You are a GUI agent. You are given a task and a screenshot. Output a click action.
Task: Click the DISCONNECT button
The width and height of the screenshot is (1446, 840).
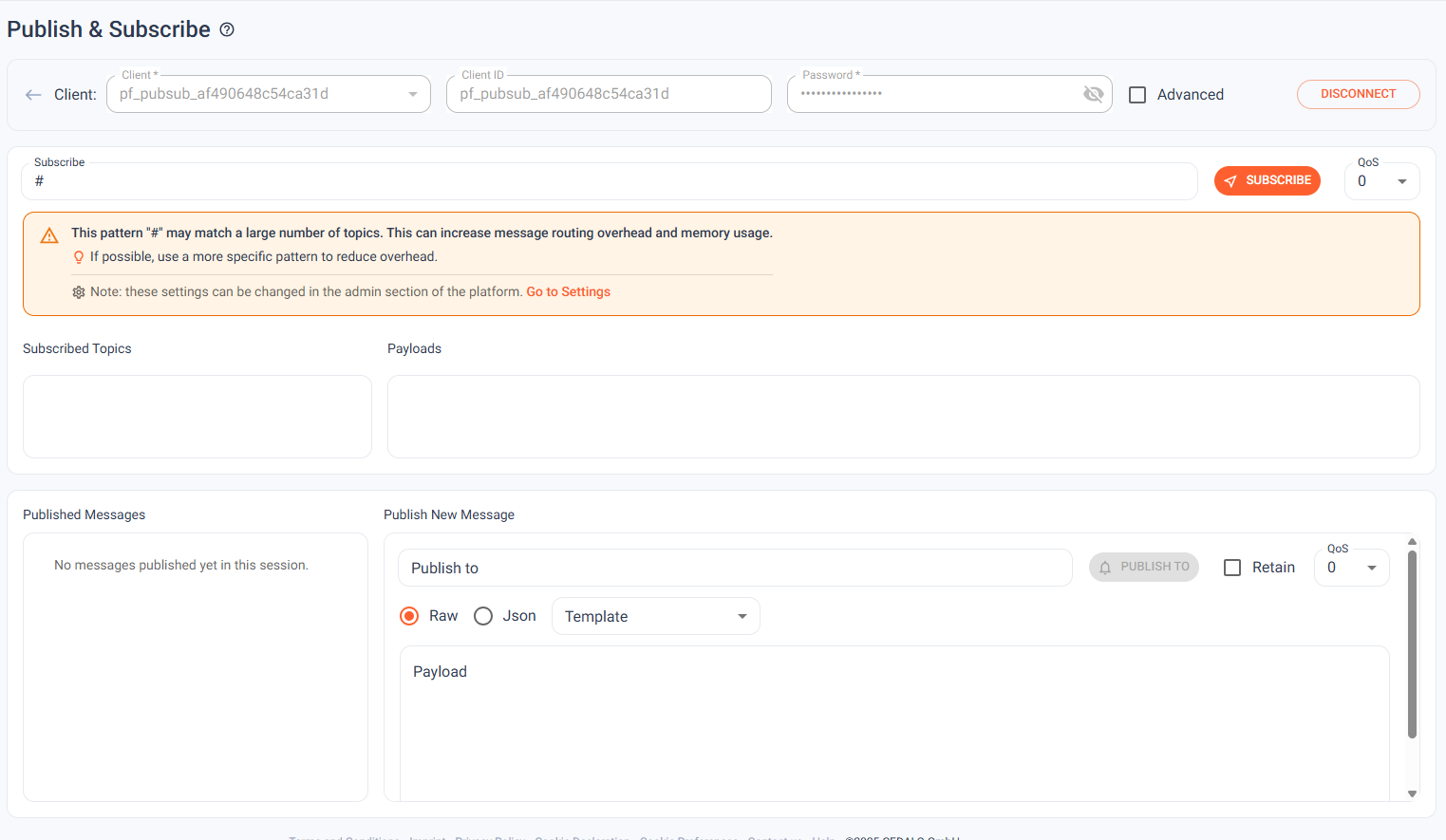pyautogui.click(x=1358, y=94)
